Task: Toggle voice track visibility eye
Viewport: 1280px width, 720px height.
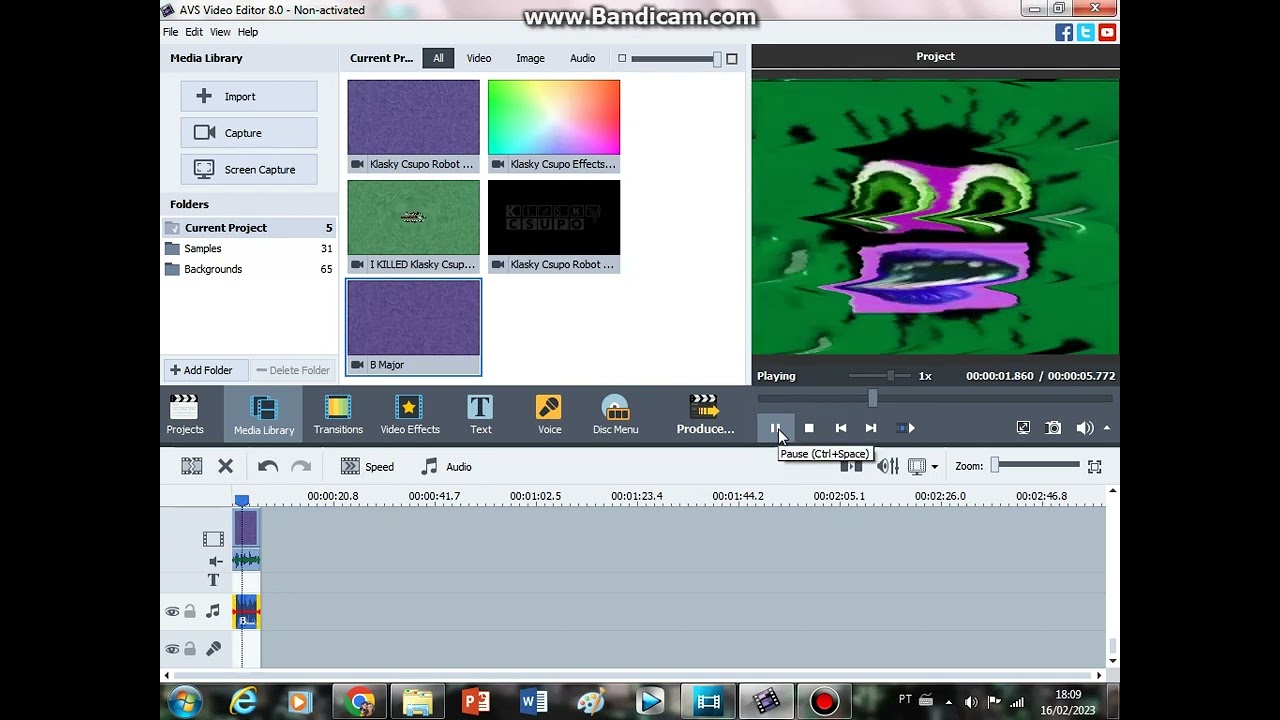Action: tap(172, 649)
